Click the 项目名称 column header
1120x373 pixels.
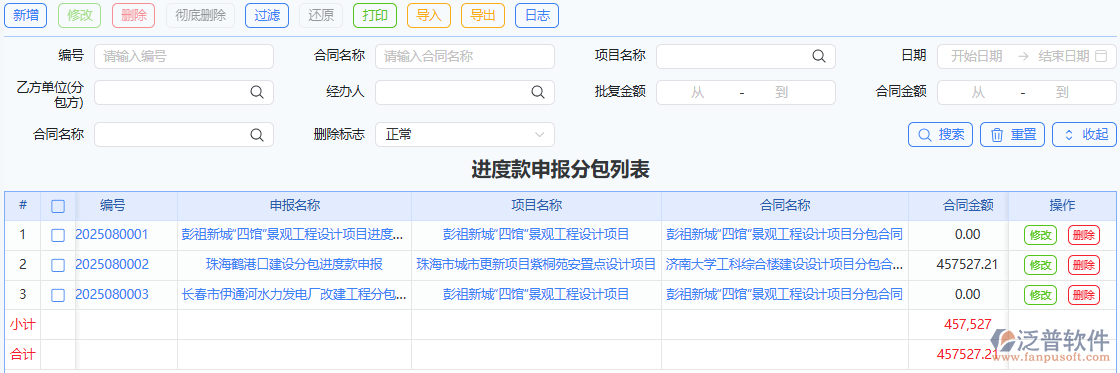click(x=536, y=206)
